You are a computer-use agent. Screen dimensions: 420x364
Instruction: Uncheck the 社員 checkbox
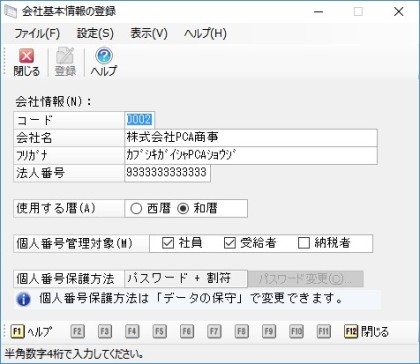coord(168,243)
